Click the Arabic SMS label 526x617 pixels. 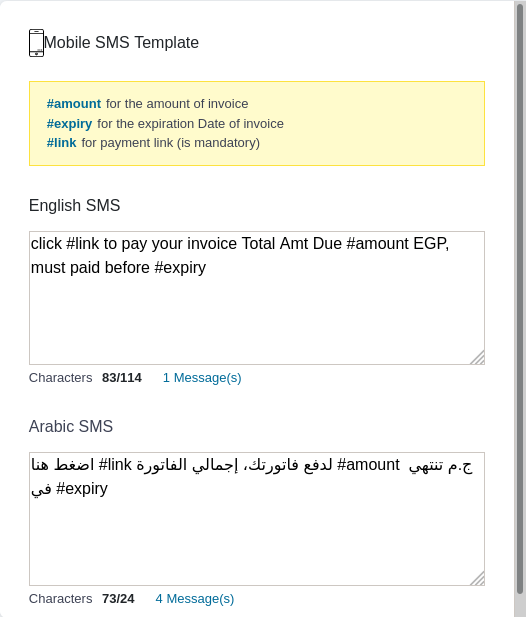pyautogui.click(x=71, y=427)
